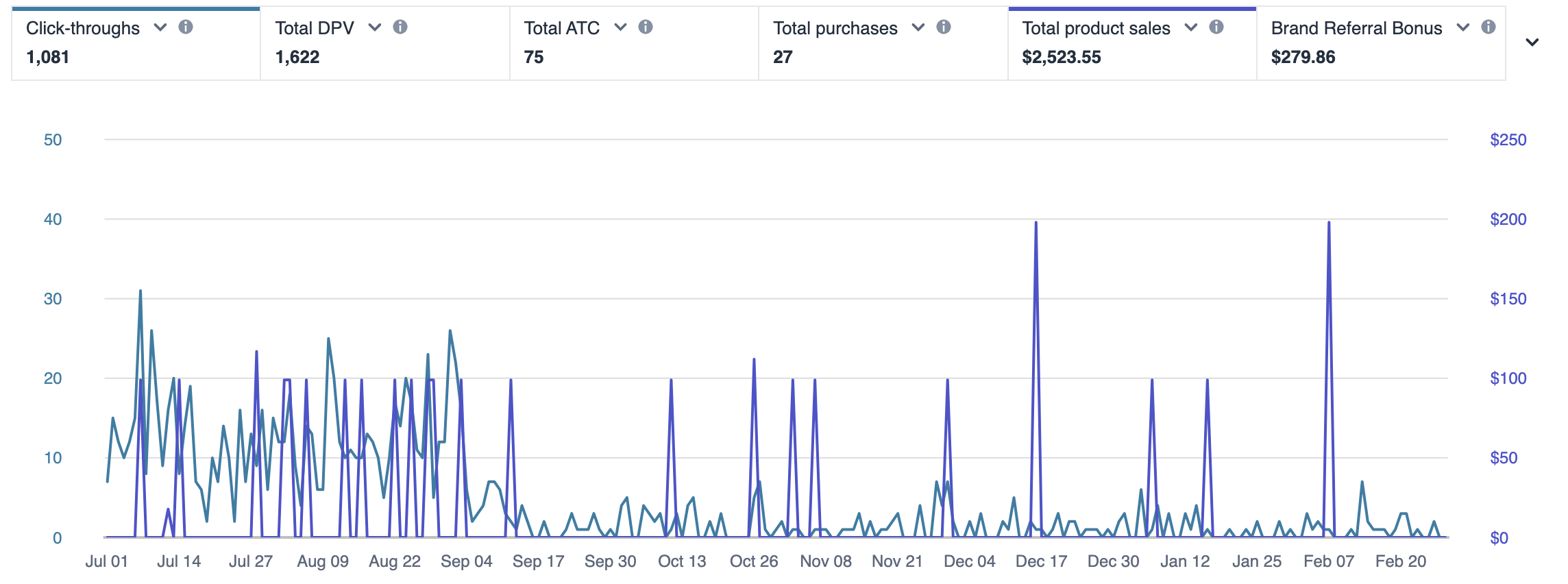Click the $2,523.55 sales value
The image size is (1568, 584).
point(1062,57)
